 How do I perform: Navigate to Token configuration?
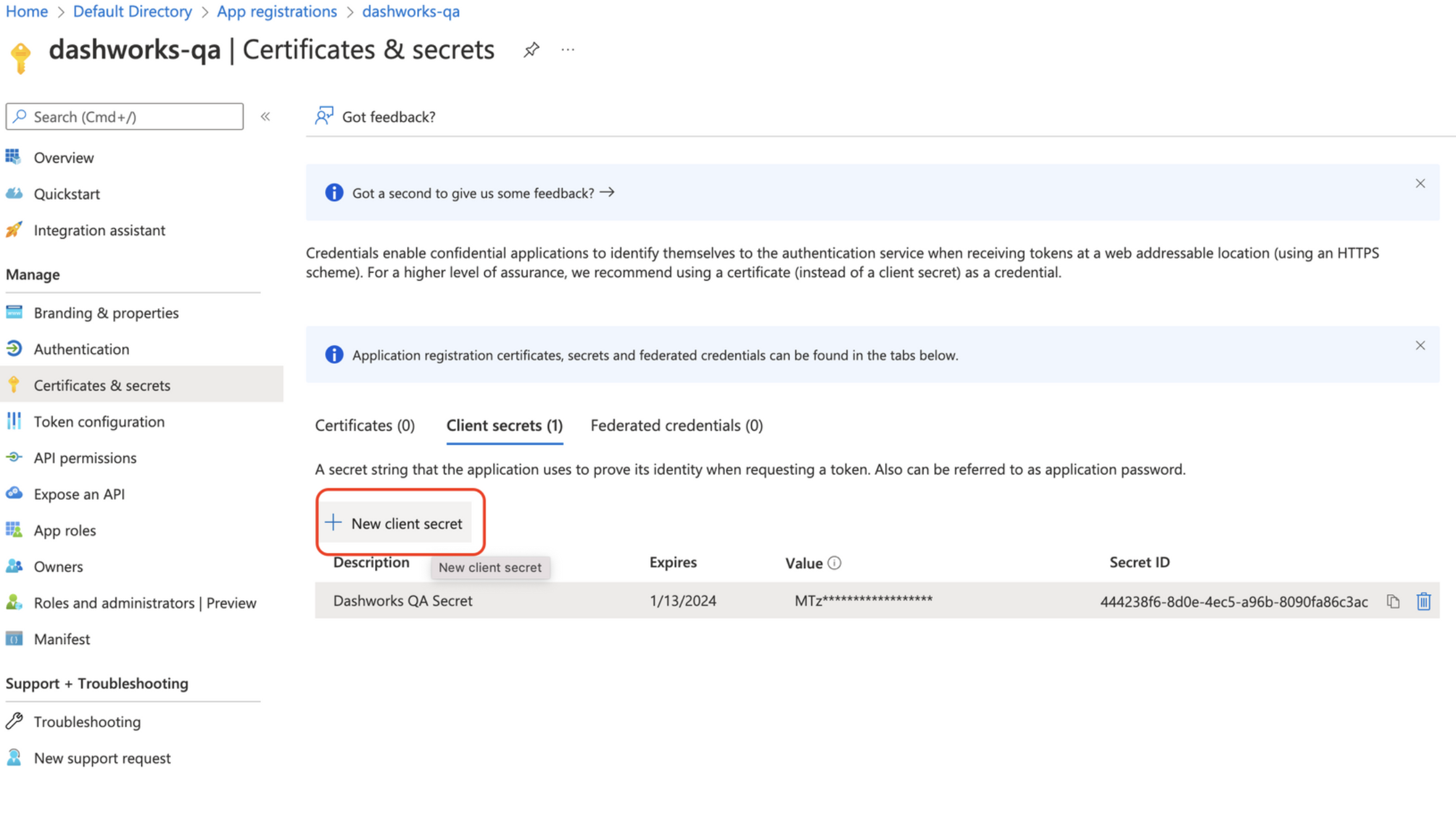tap(99, 421)
